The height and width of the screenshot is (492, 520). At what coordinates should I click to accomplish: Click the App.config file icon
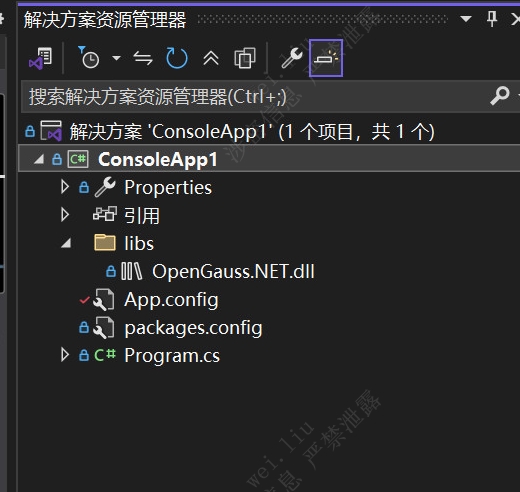[x=104, y=300]
